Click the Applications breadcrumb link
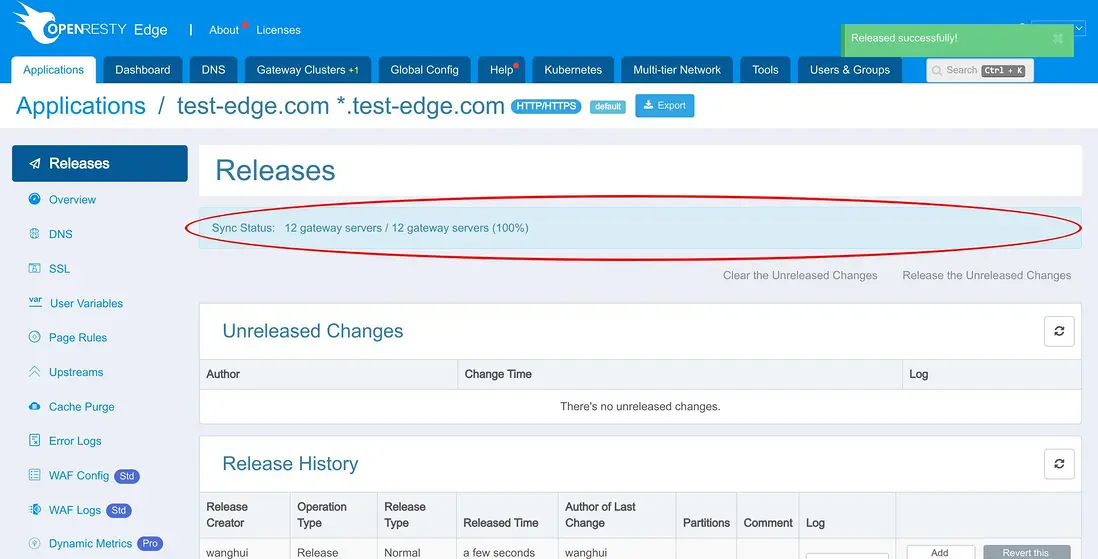This screenshot has width=1098, height=559. pos(81,106)
